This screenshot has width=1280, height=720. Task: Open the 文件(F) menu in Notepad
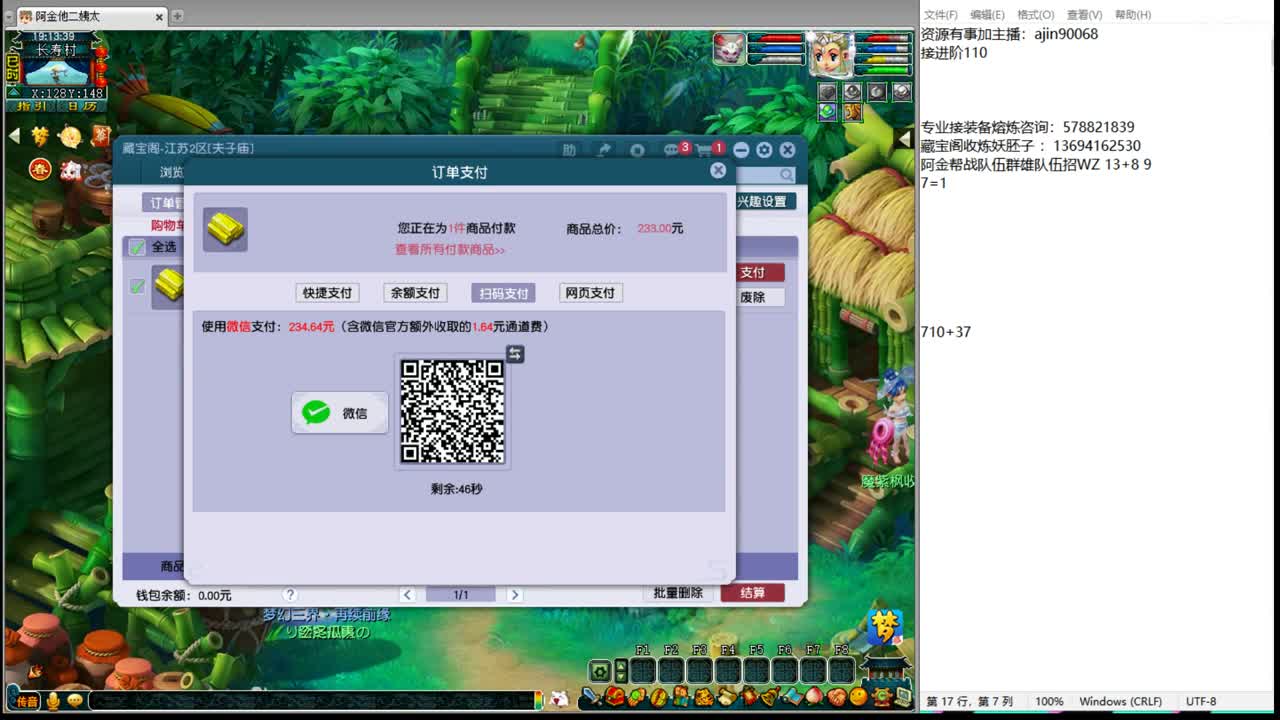pos(941,15)
